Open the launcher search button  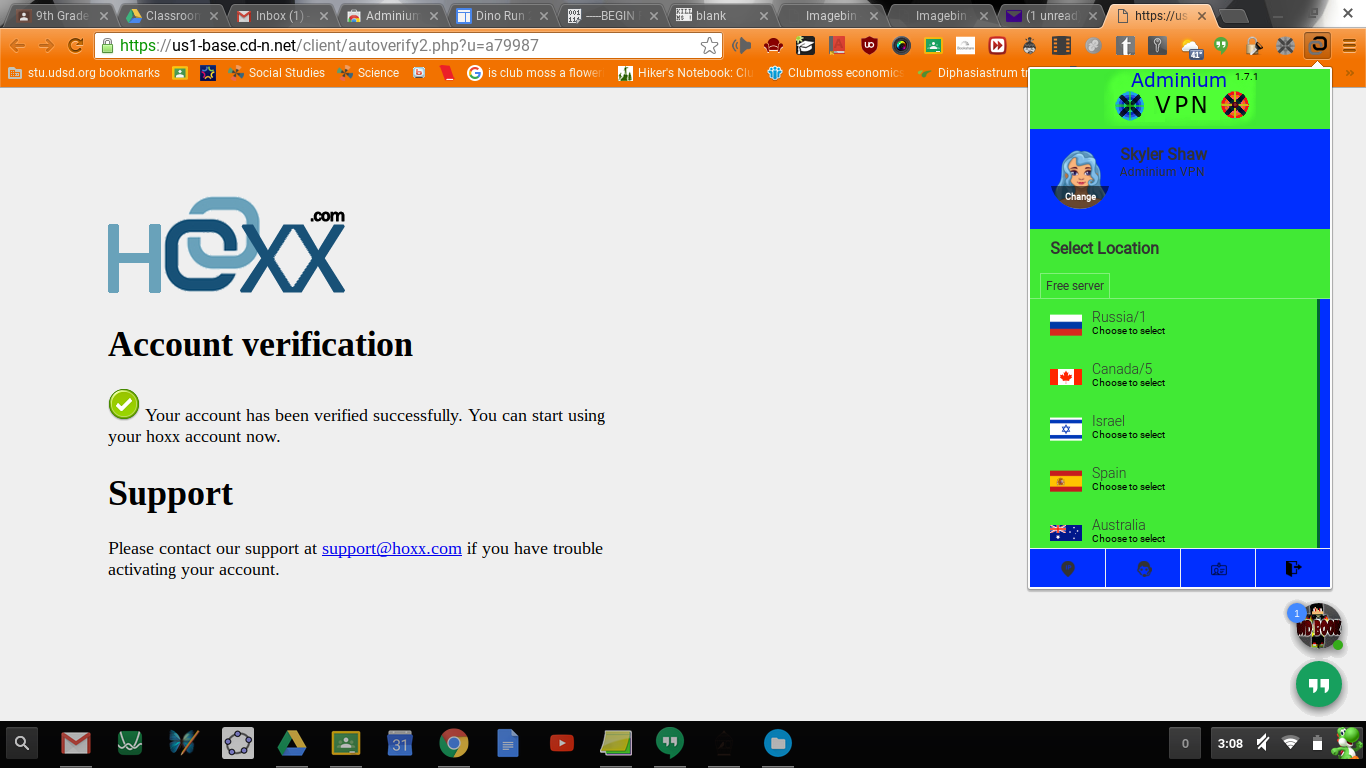click(x=22, y=743)
